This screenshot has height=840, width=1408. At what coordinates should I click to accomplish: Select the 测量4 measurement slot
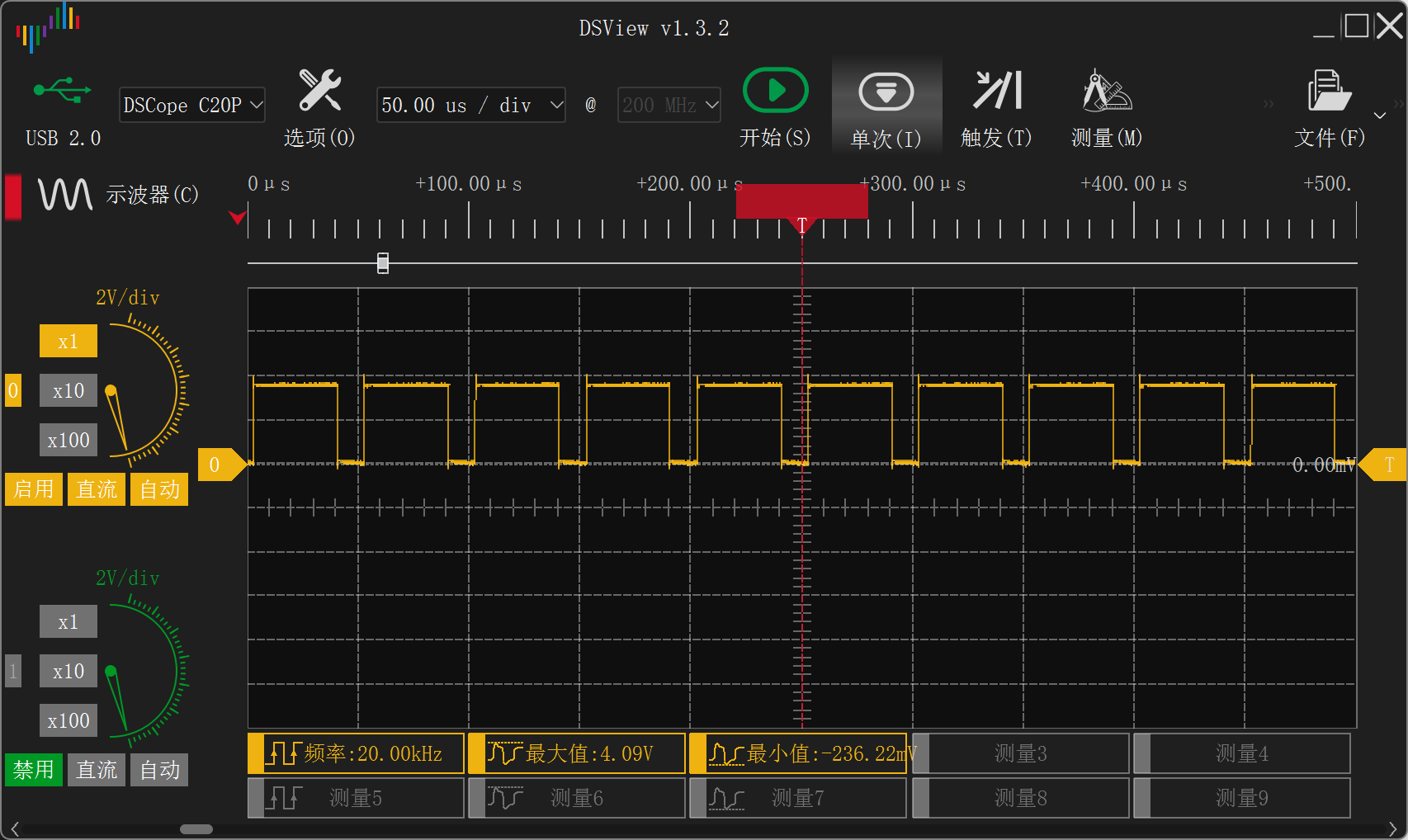tap(1242, 753)
